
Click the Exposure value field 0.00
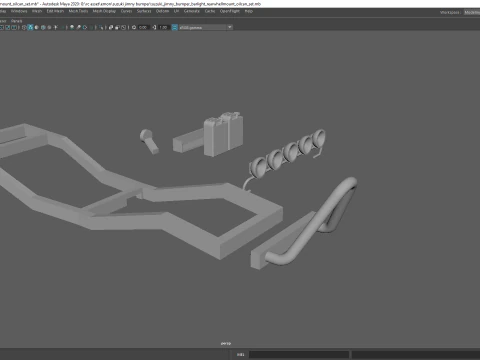pyautogui.click(x=143, y=27)
